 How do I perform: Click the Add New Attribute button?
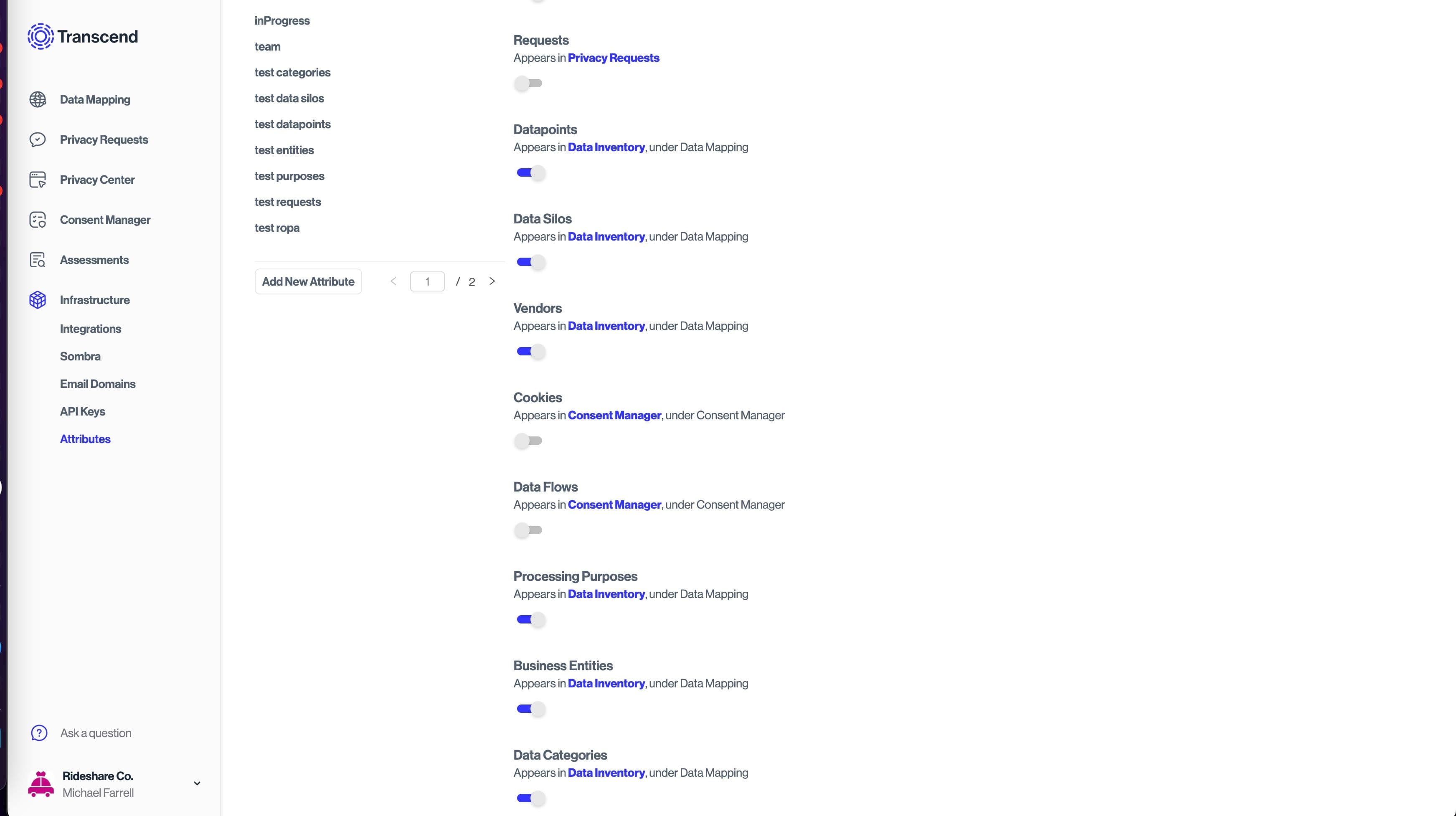(x=308, y=281)
